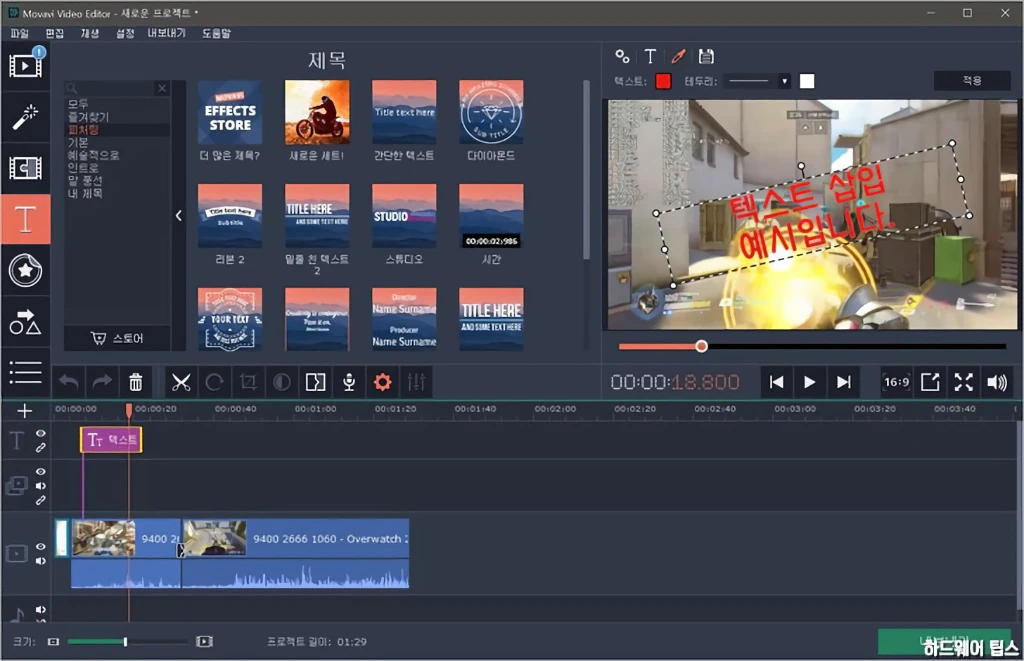1024x661 pixels.
Task: Start voice recording with microphone icon
Action: (x=349, y=382)
